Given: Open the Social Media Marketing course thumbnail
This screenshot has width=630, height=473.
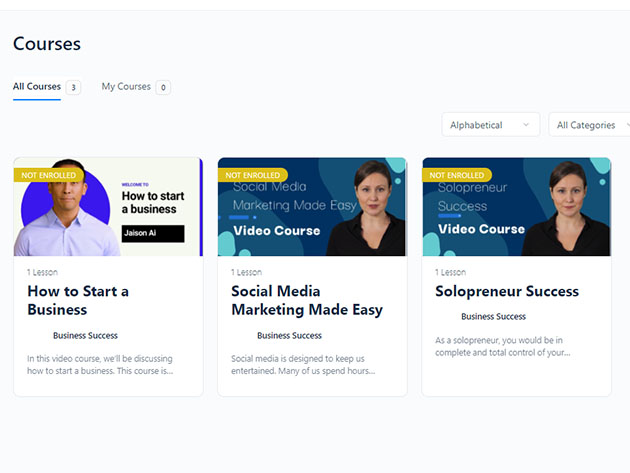Looking at the screenshot, I should [312, 207].
